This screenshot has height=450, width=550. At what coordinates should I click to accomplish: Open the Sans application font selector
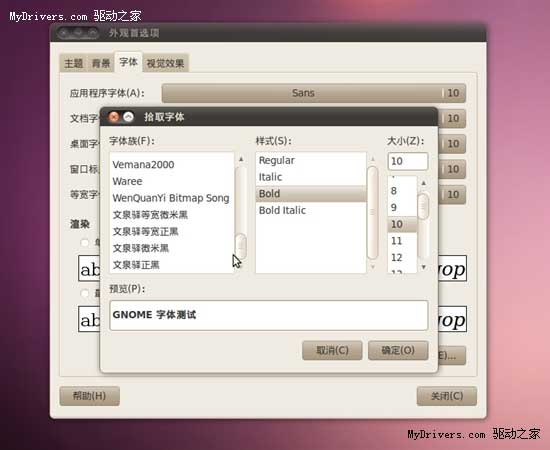314,93
